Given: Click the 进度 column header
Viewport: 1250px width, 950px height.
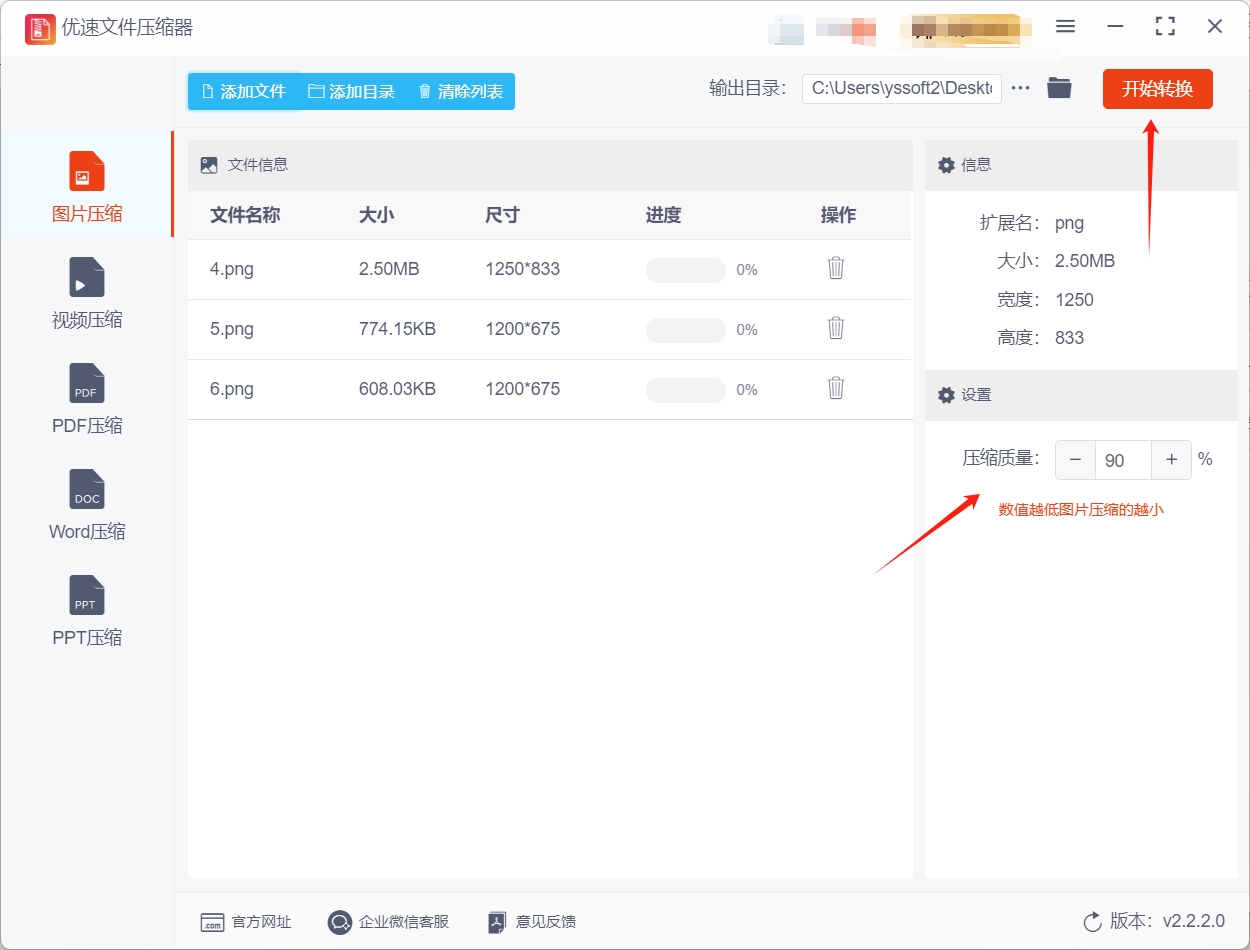Looking at the screenshot, I should point(663,215).
